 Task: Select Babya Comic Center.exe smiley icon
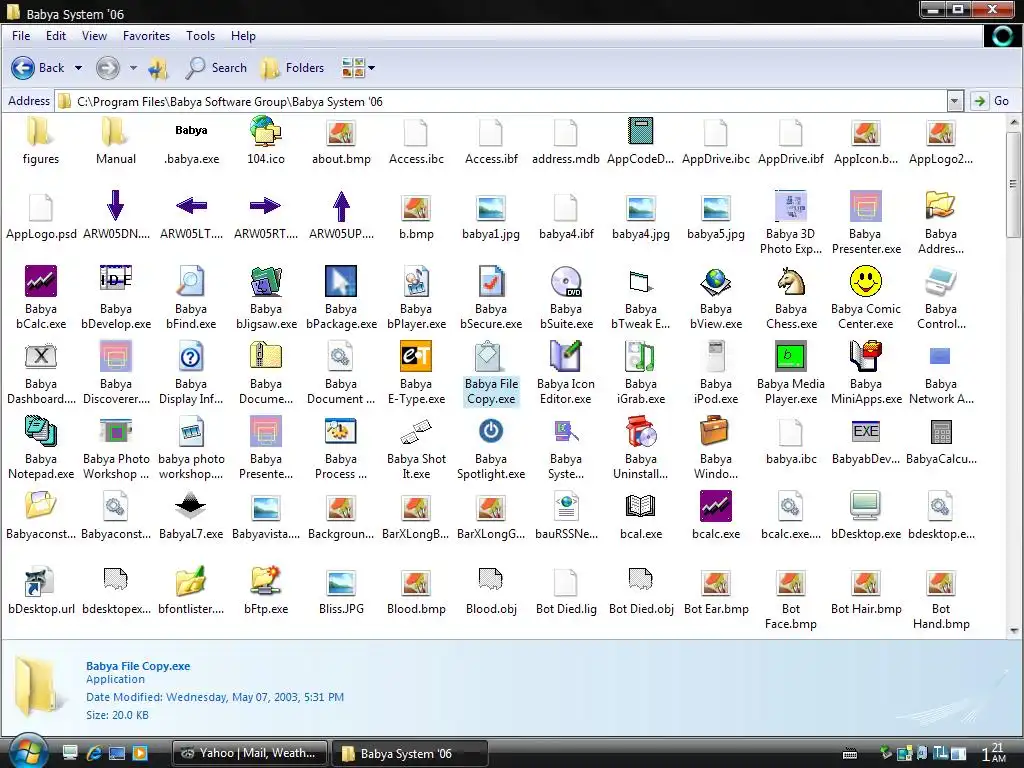click(866, 281)
